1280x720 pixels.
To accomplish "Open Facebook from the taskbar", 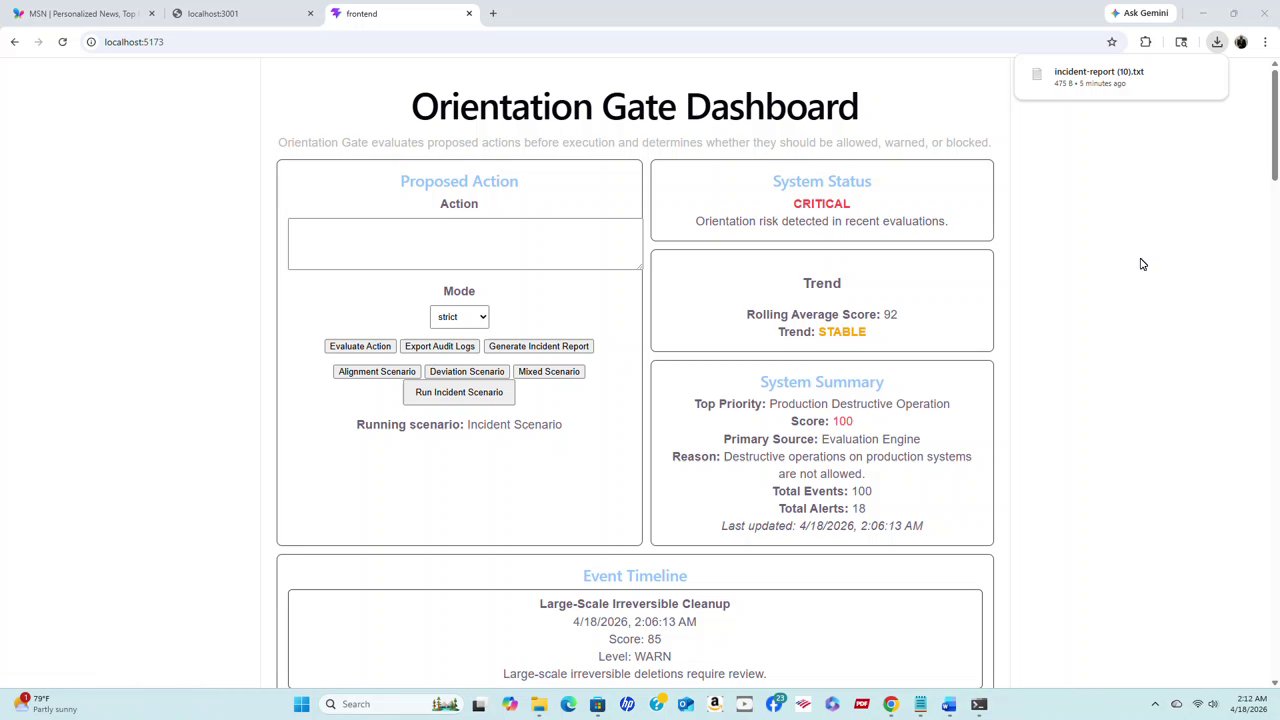I will (774, 704).
